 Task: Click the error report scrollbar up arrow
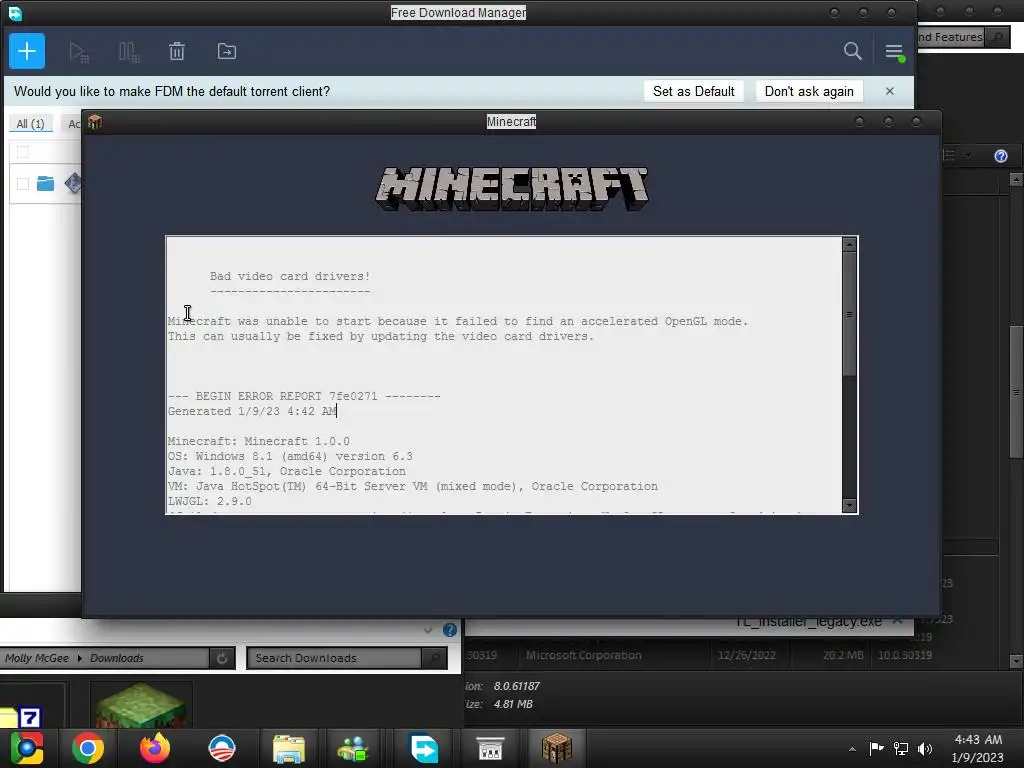point(849,244)
